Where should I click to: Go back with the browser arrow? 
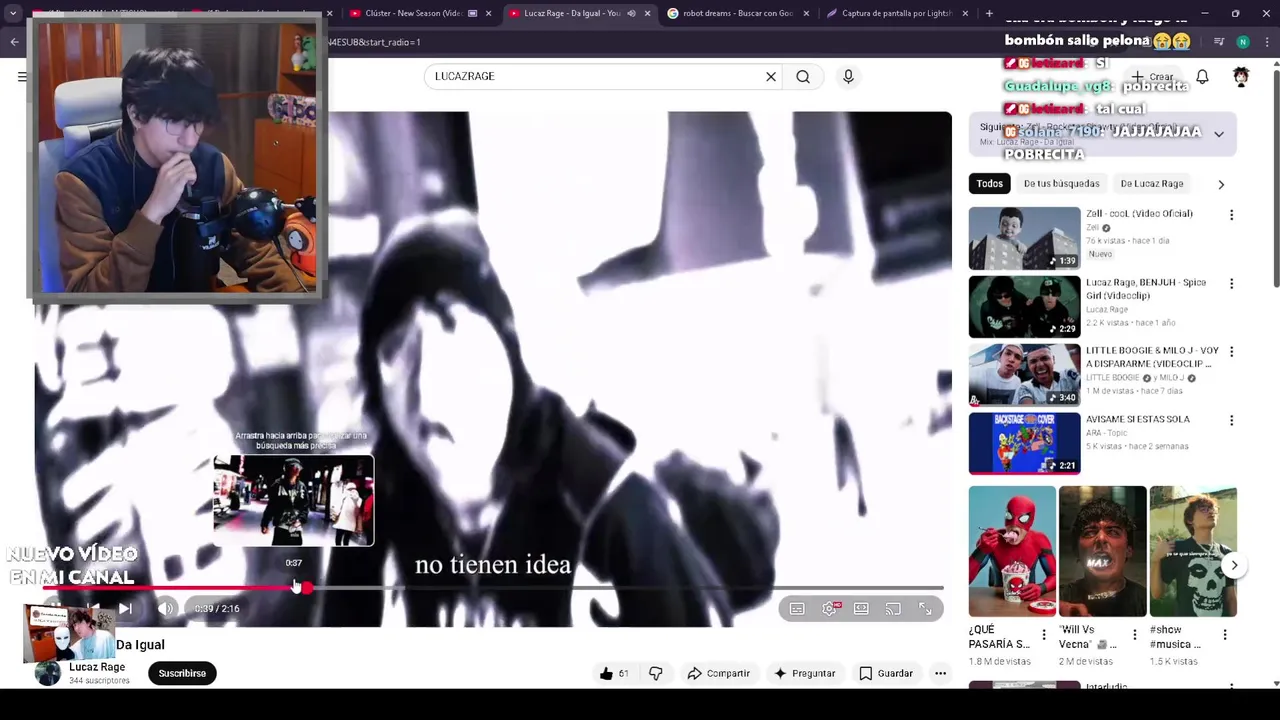14,42
